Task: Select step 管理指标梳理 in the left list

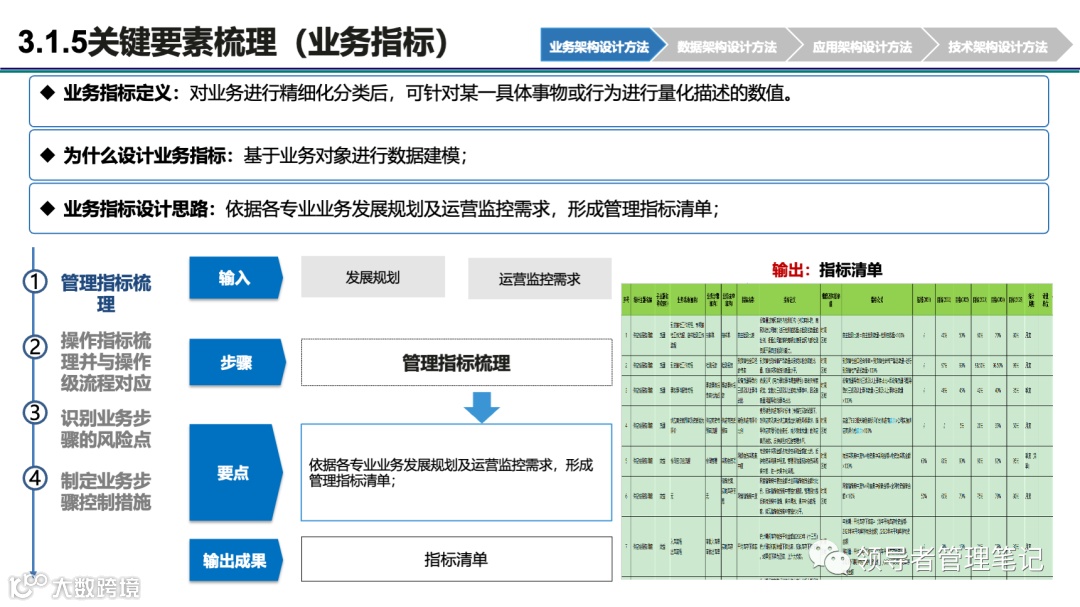Action: tap(105, 293)
